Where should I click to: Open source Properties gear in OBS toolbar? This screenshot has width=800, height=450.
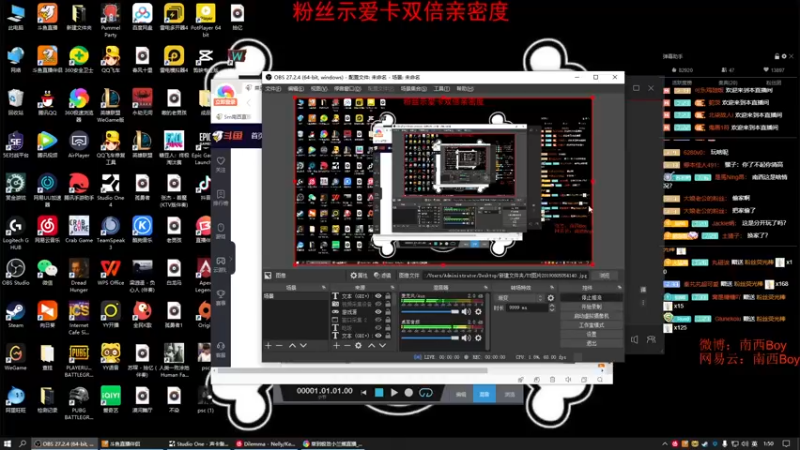click(359, 276)
